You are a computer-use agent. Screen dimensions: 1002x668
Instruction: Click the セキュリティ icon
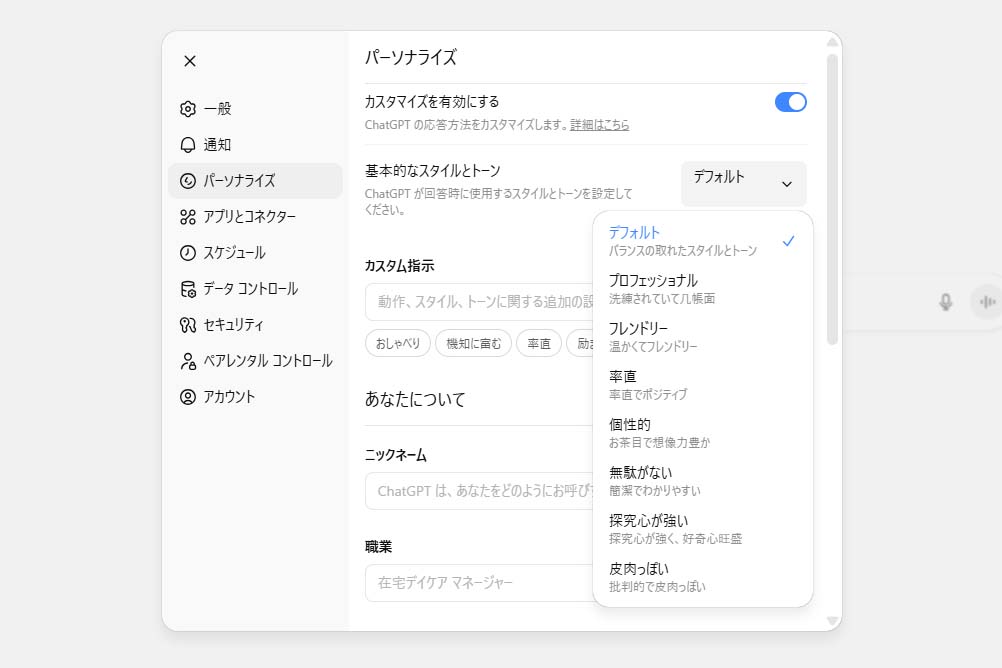pyautogui.click(x=188, y=325)
